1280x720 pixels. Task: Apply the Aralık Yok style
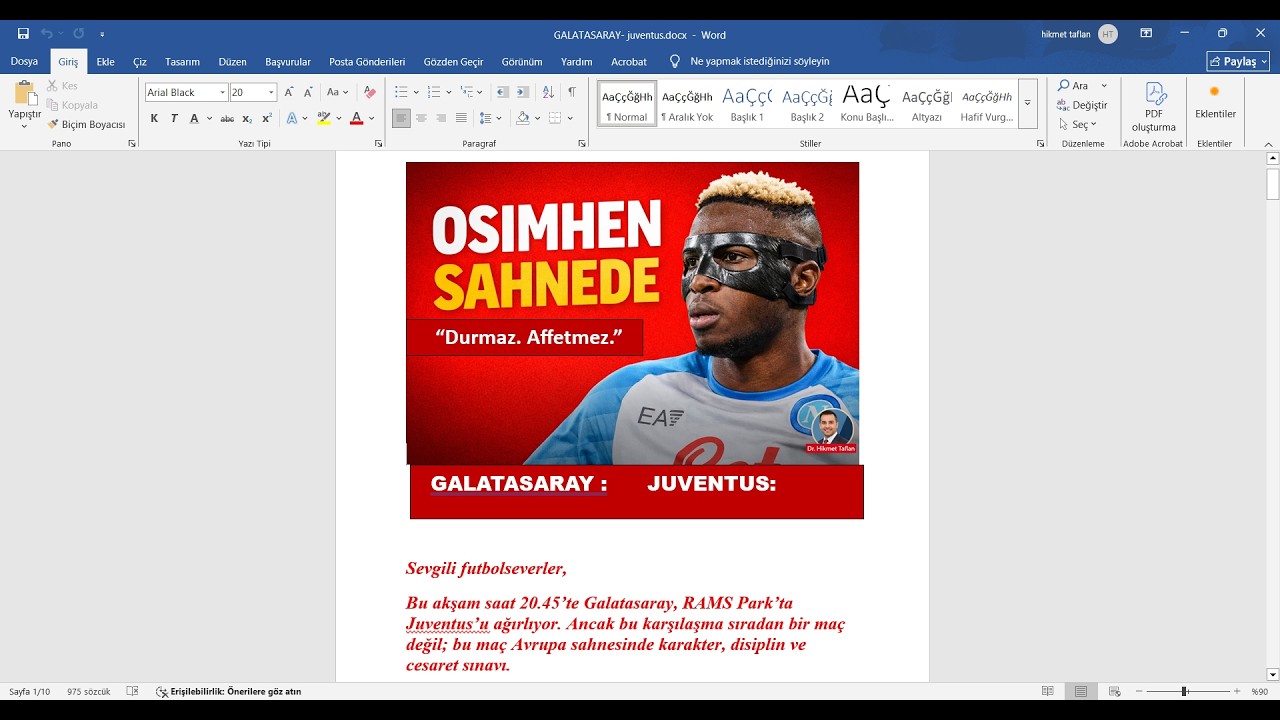pyautogui.click(x=687, y=103)
